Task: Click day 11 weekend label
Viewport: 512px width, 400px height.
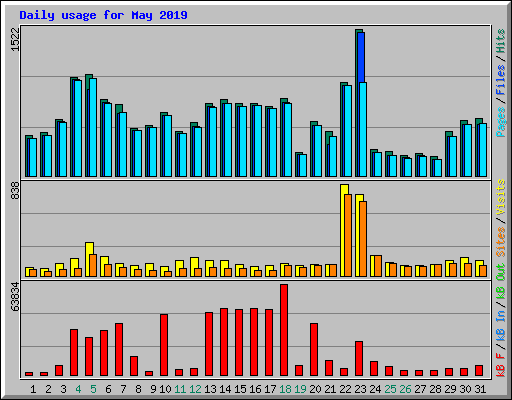Action: pyautogui.click(x=180, y=389)
